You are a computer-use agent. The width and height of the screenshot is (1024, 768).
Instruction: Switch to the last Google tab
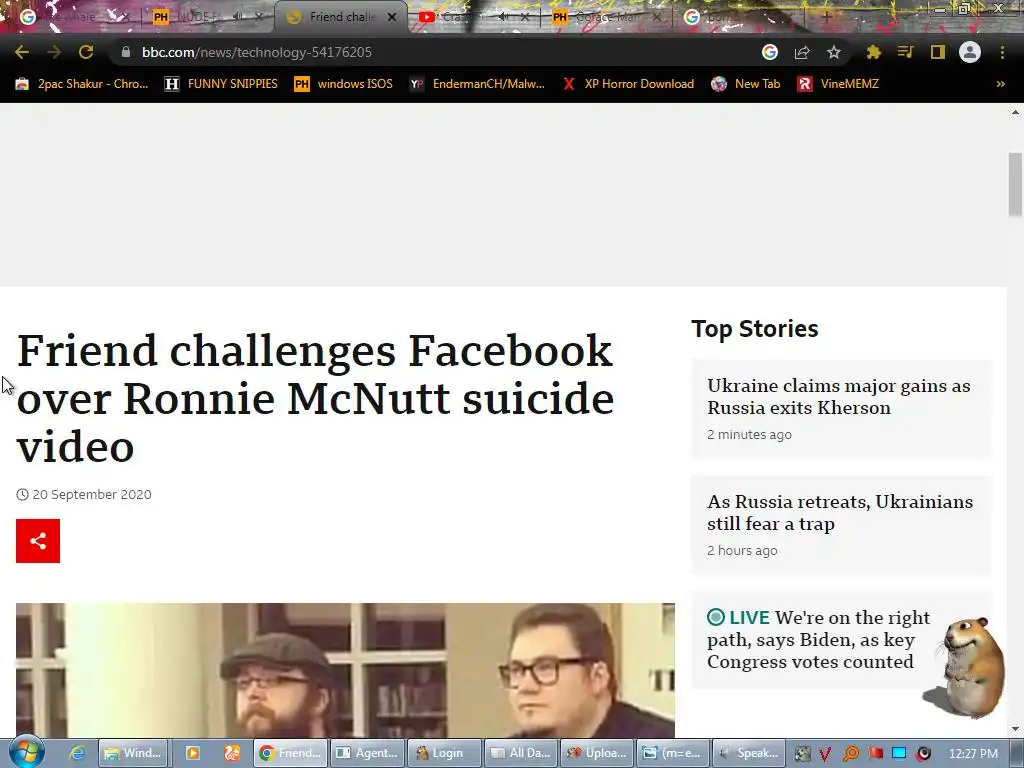pyautogui.click(x=738, y=17)
